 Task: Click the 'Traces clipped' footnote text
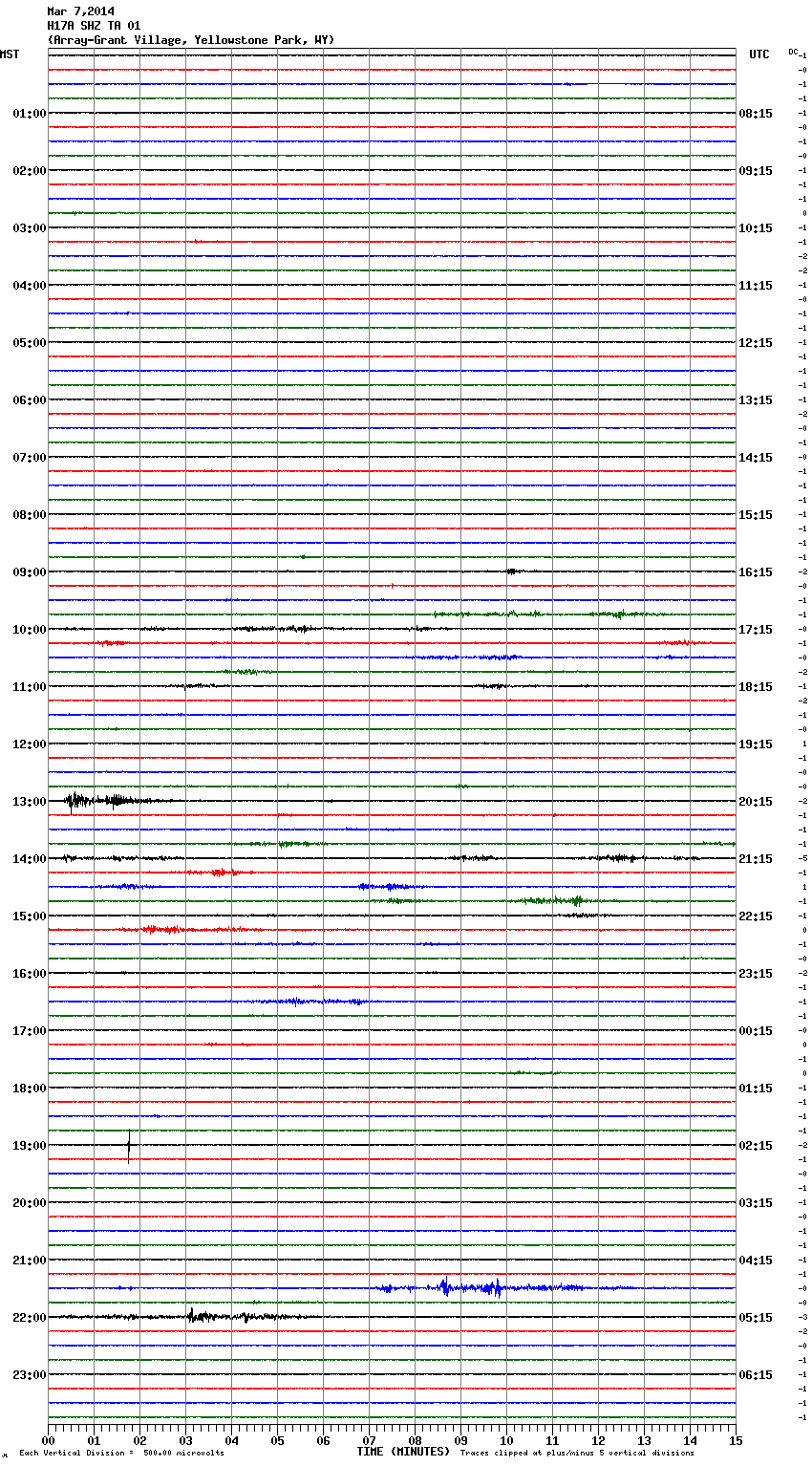pyautogui.click(x=577, y=1453)
